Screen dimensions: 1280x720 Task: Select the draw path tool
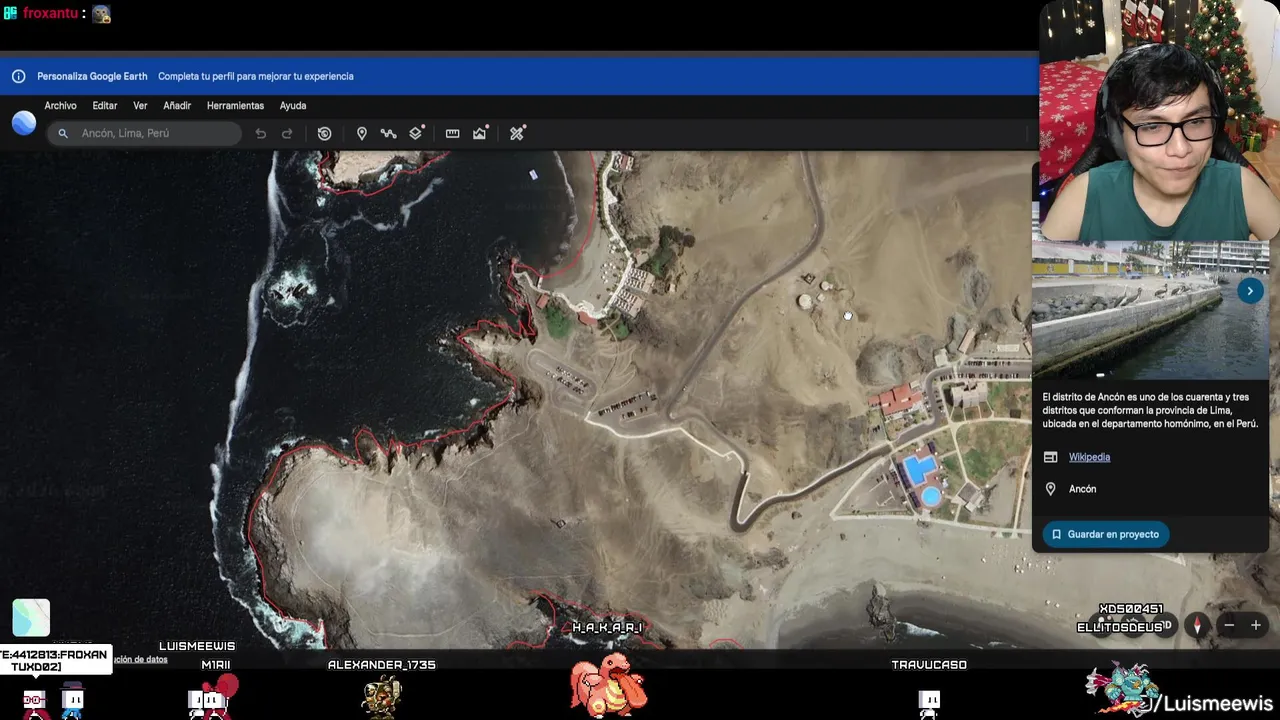(388, 133)
